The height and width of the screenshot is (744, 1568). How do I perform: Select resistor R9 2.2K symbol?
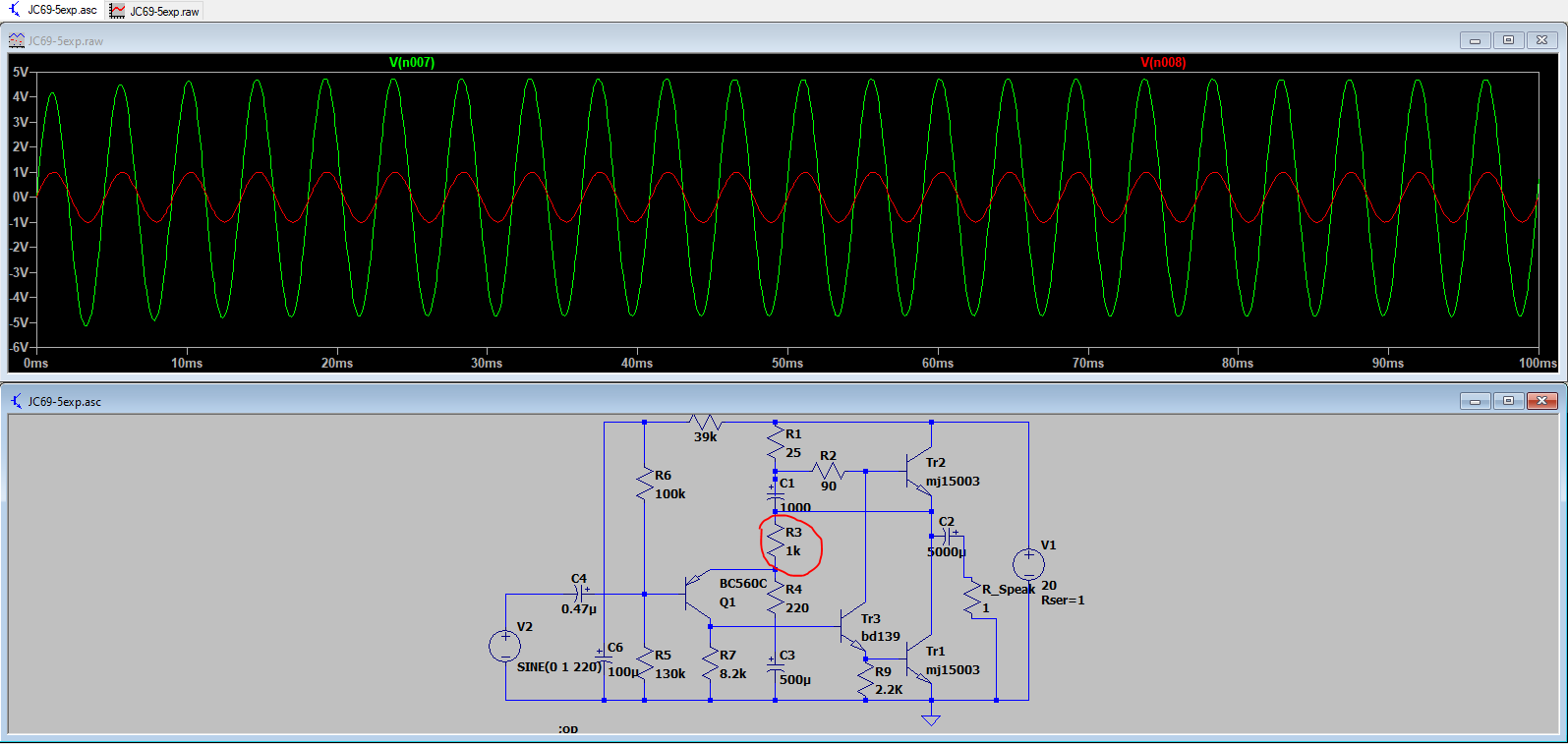(866, 681)
